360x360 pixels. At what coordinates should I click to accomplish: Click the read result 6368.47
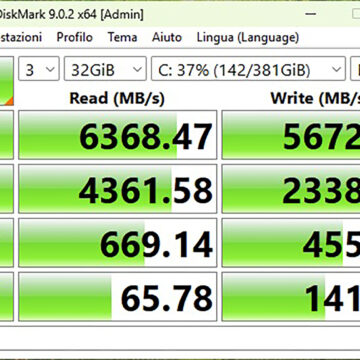pos(117,135)
